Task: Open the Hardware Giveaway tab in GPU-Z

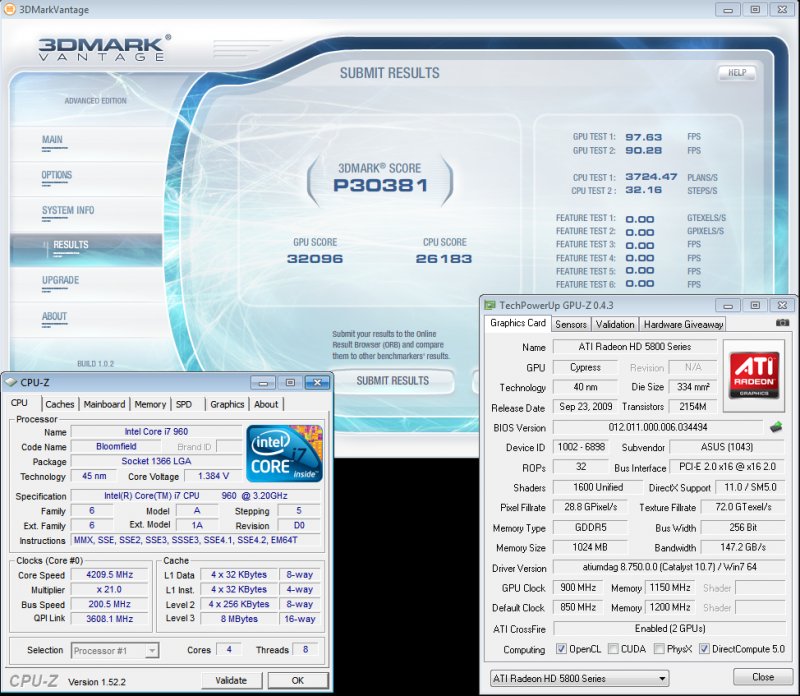Action: click(x=683, y=324)
